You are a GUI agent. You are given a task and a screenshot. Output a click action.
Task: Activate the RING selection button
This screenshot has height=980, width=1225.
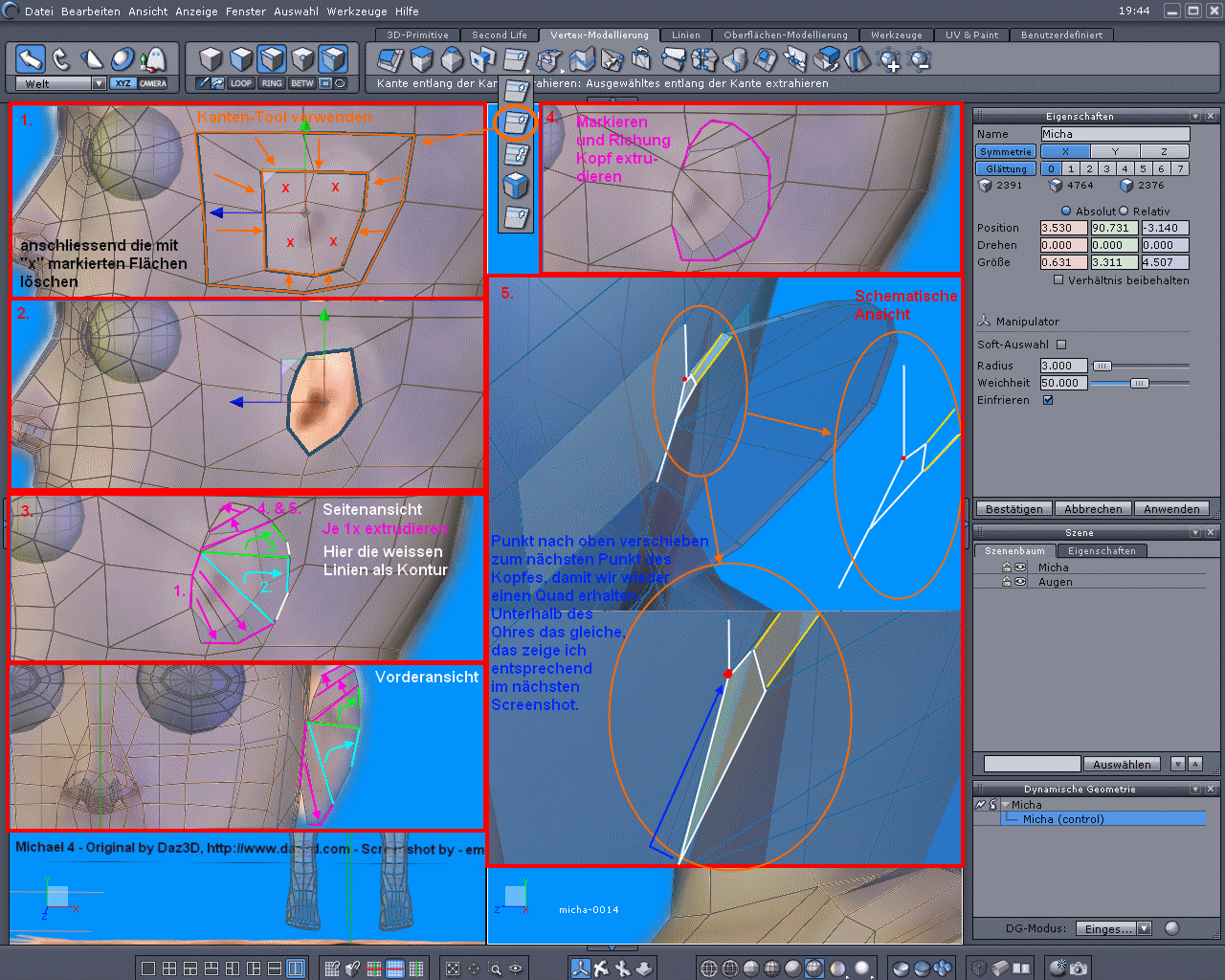272,83
